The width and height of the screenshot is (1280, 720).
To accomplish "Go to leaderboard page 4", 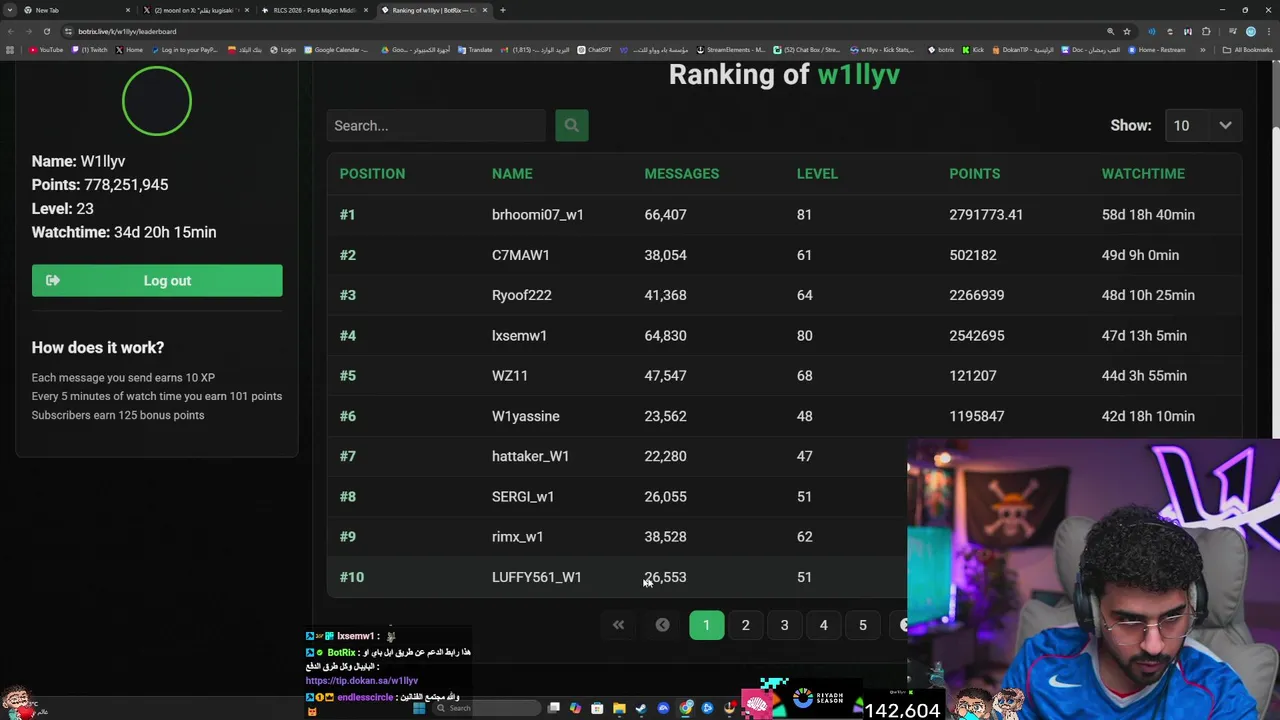I will [x=823, y=625].
